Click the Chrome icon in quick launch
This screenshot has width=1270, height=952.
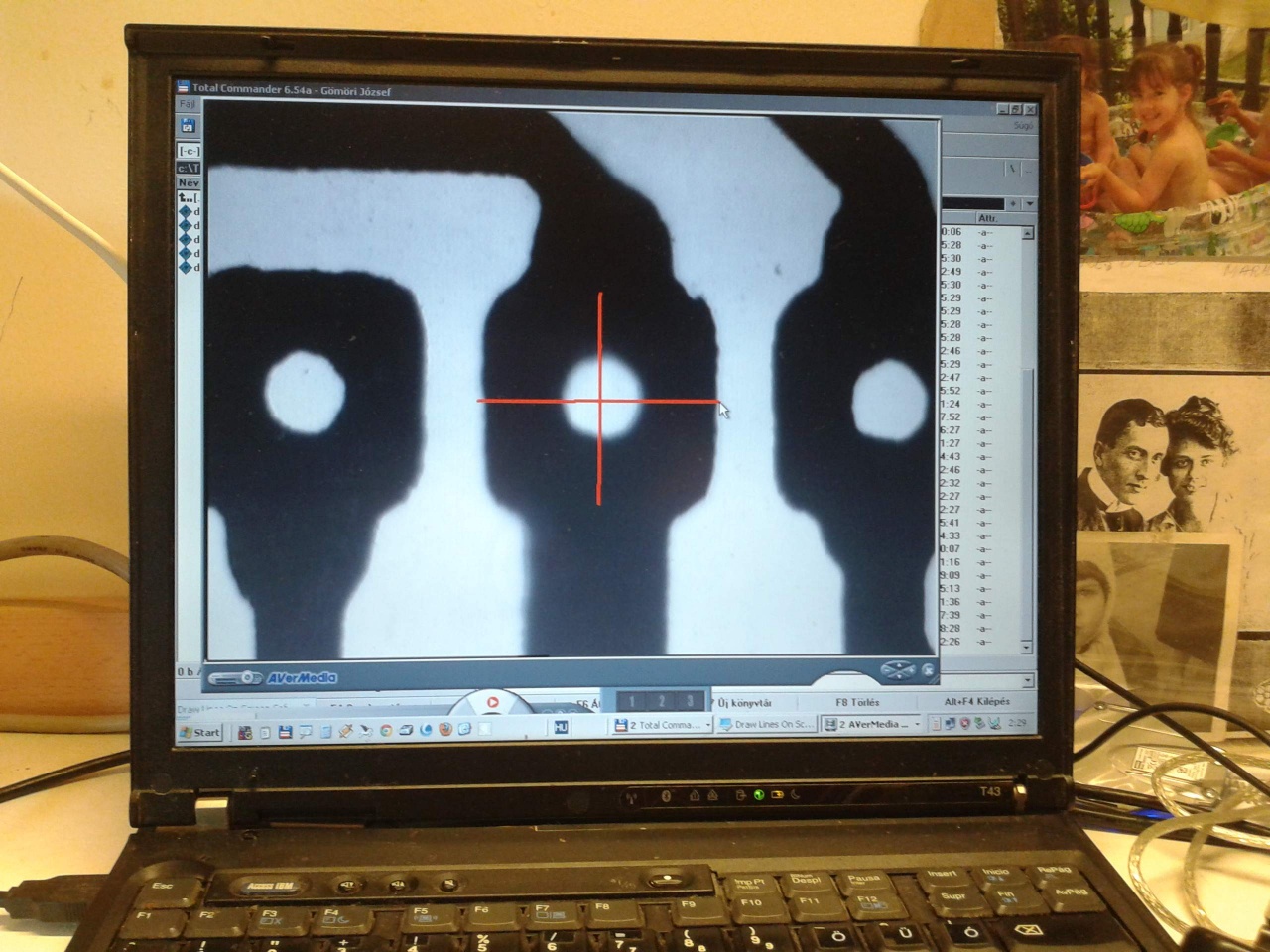(386, 731)
